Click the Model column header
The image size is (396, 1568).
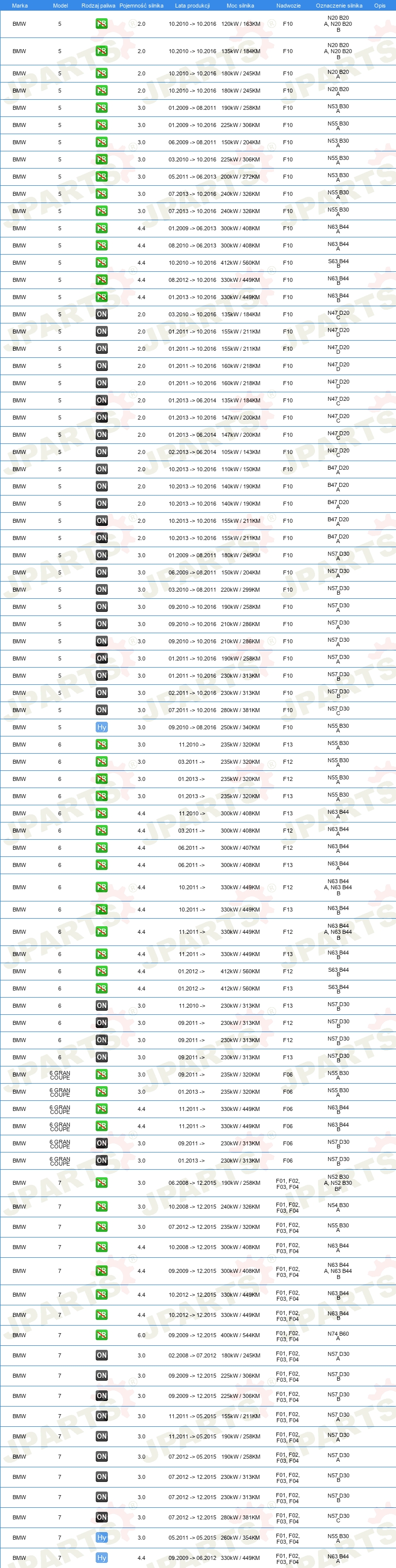click(60, 6)
